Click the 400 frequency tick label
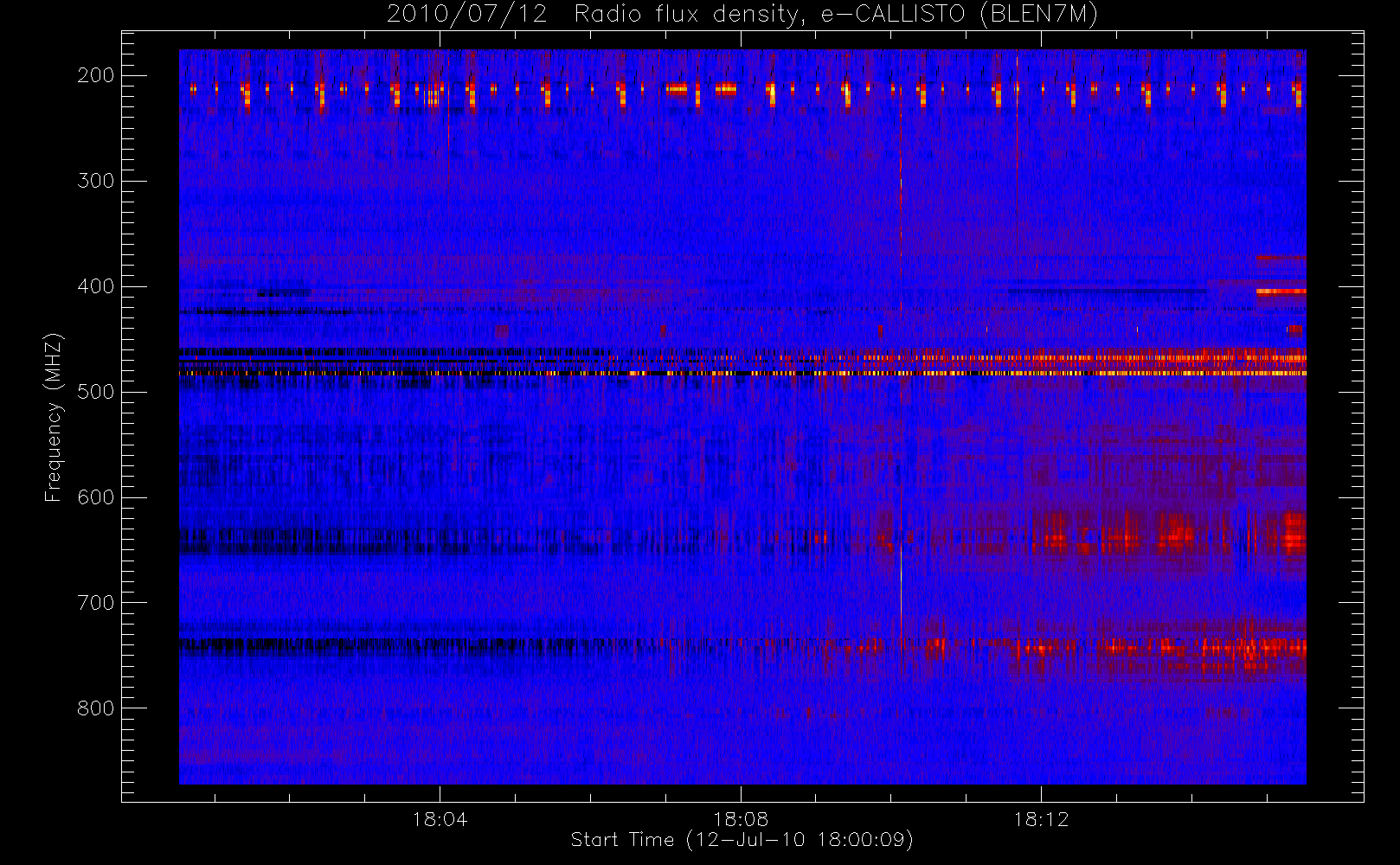The width and height of the screenshot is (1400, 865). pyautogui.click(x=96, y=286)
